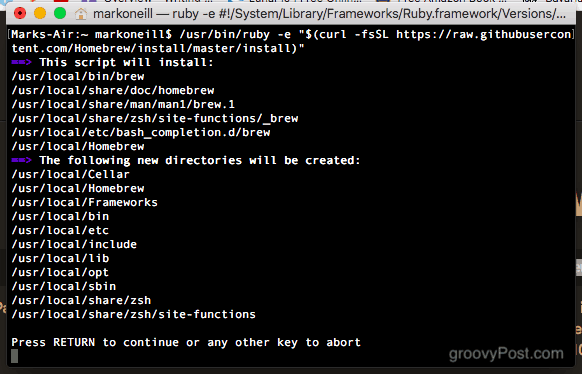
Task: Click the '/usr/local/share/zsh/site-functions' last path line
Action: coord(134,314)
